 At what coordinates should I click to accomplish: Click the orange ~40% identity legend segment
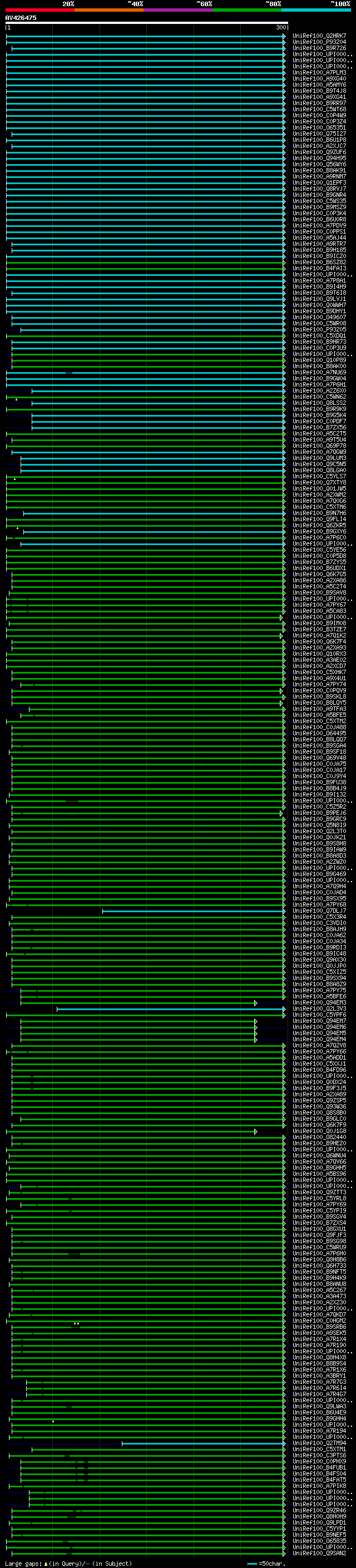pyautogui.click(x=109, y=10)
